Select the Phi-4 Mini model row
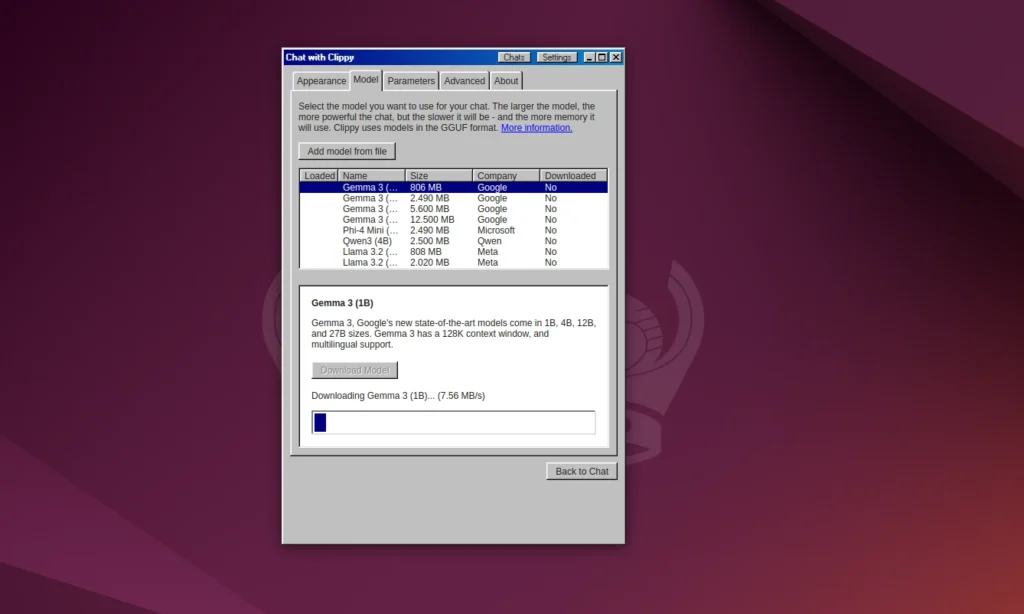The image size is (1024, 614). click(453, 231)
